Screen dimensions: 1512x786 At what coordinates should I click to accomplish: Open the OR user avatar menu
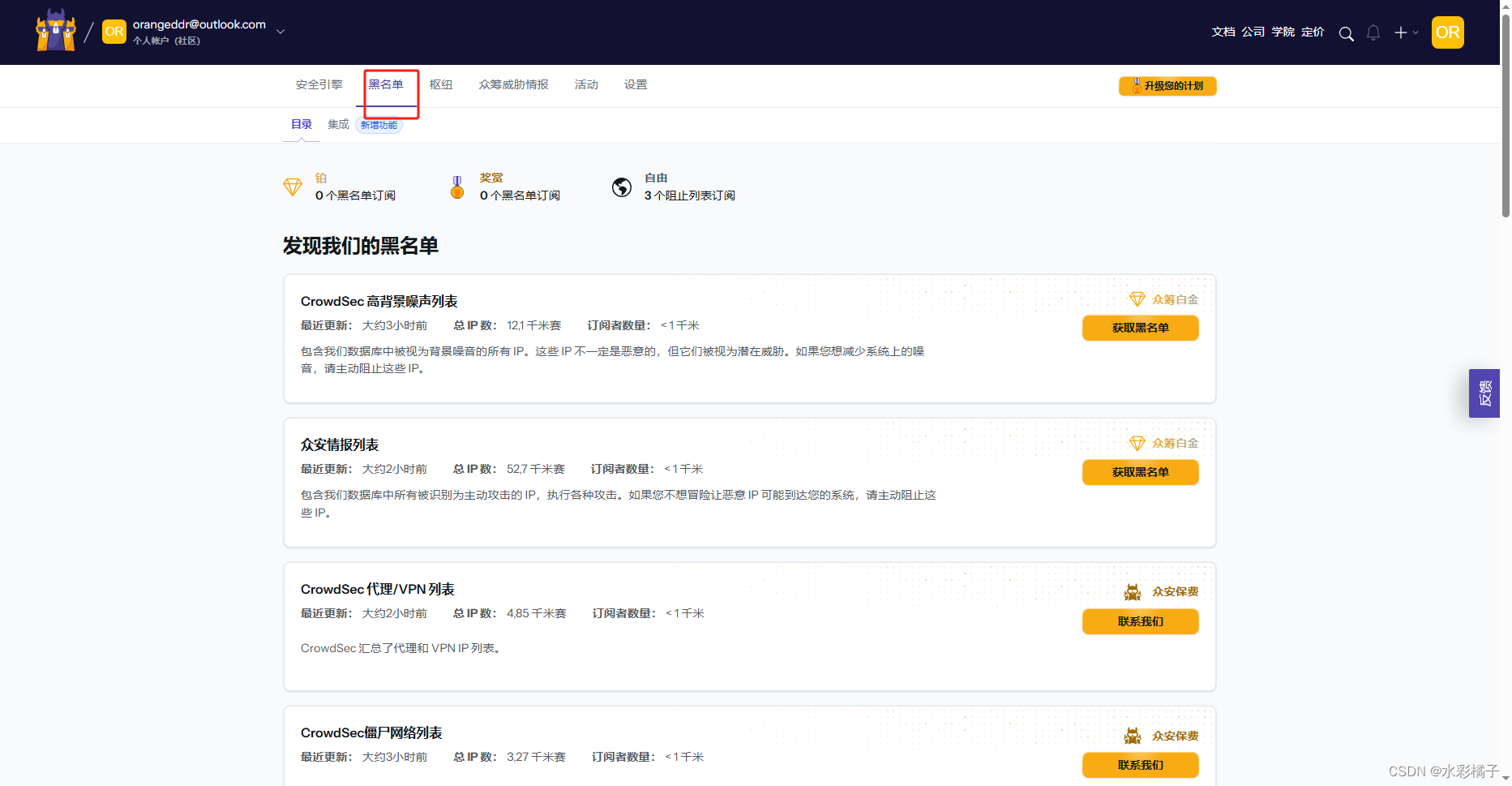click(1448, 32)
